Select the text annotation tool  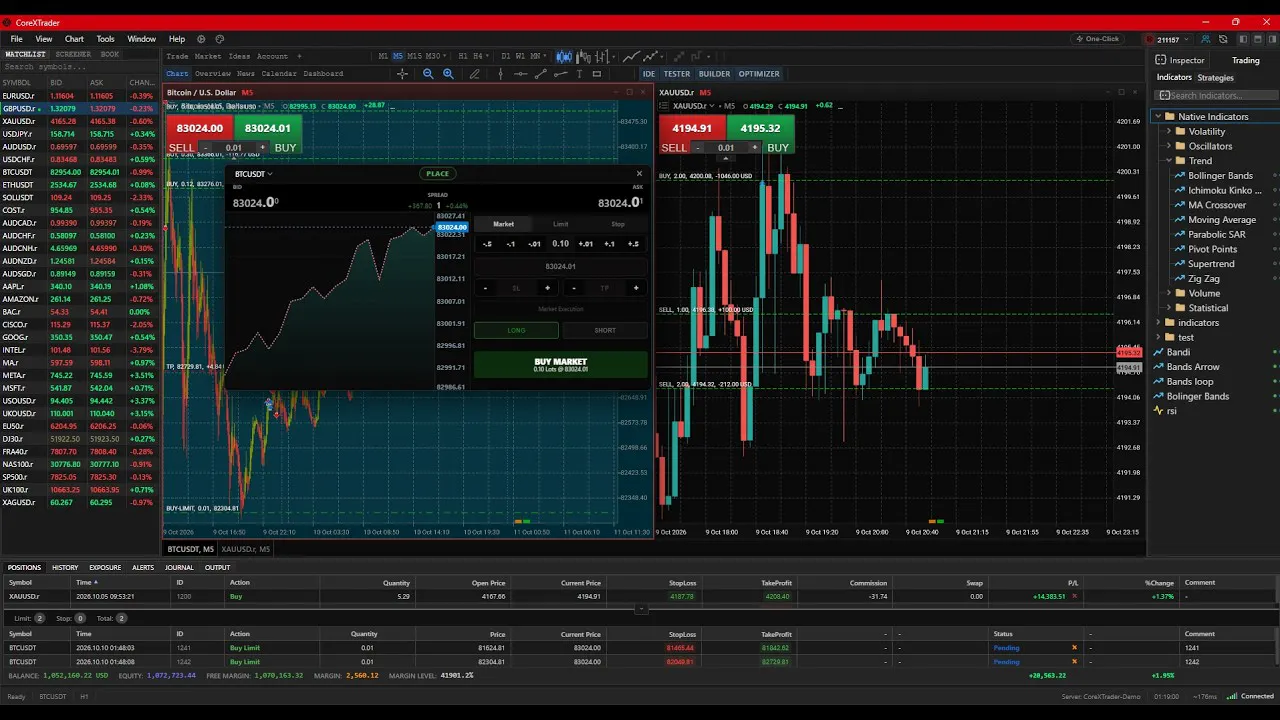(x=579, y=74)
